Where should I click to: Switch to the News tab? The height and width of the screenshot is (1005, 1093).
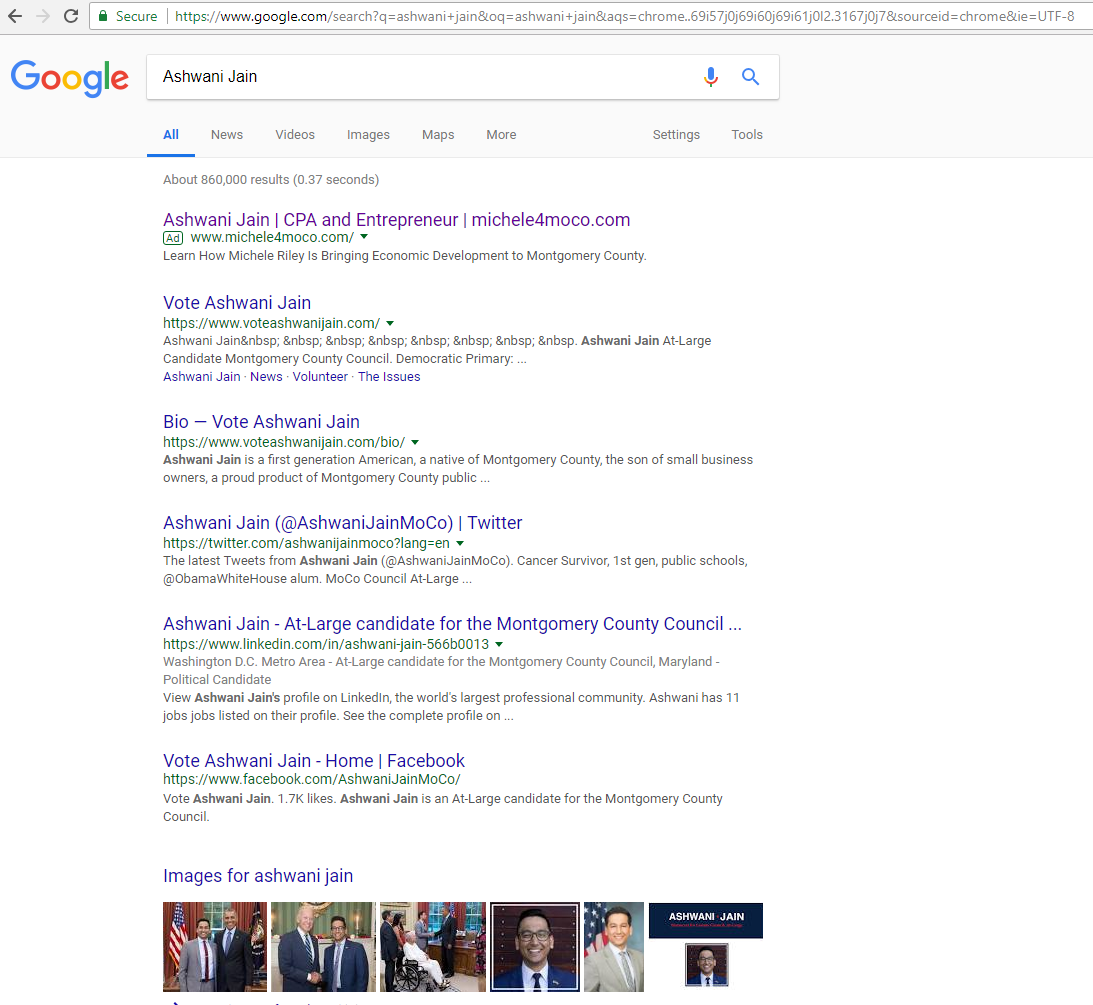tap(227, 135)
